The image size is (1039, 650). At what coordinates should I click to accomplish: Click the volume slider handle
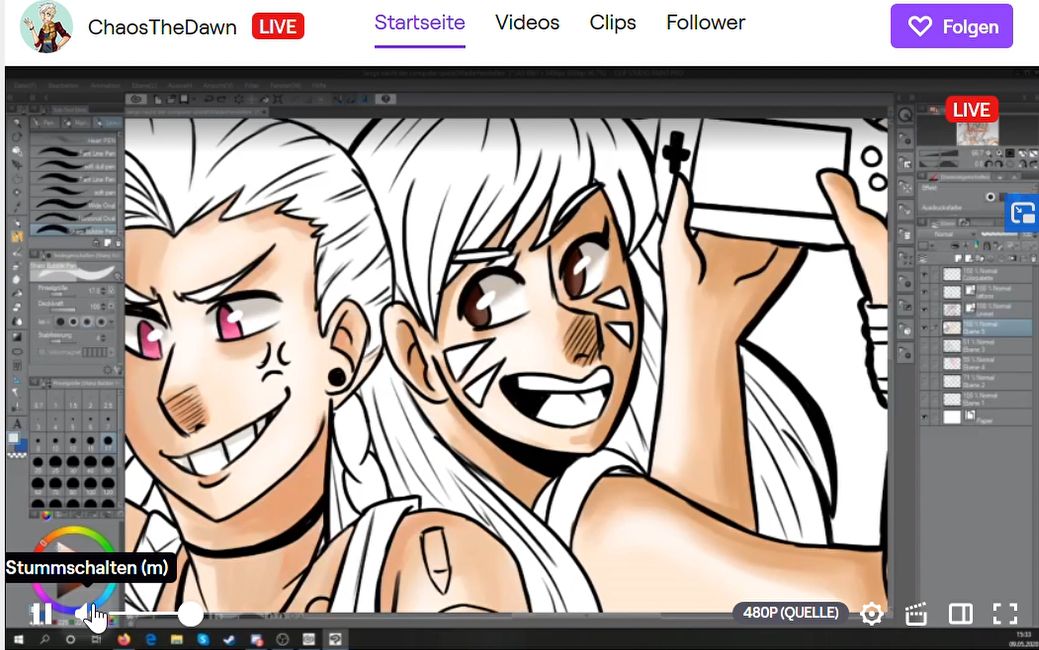[x=191, y=614]
